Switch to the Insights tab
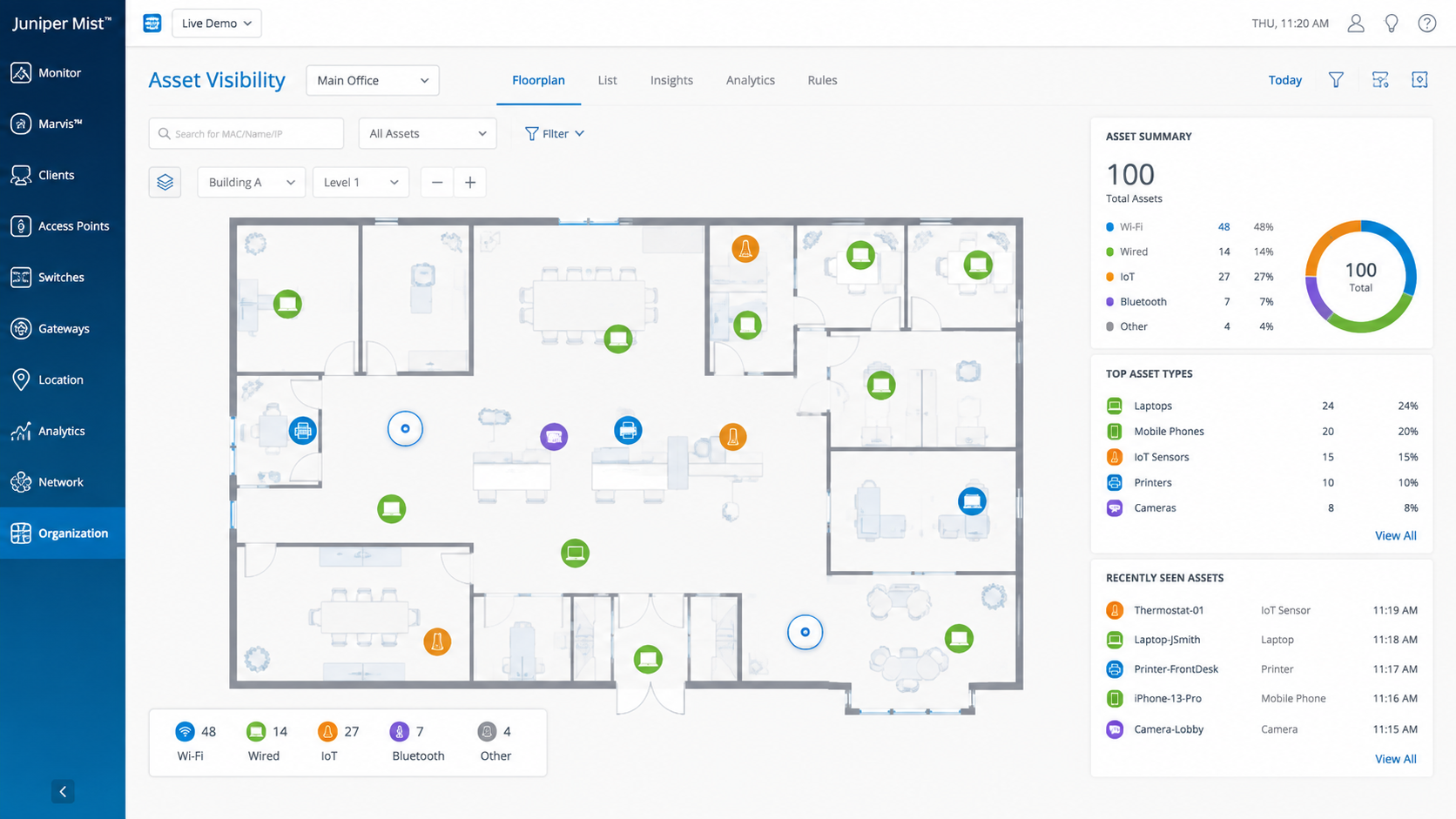This screenshot has width=1456, height=819. pyautogui.click(x=671, y=80)
